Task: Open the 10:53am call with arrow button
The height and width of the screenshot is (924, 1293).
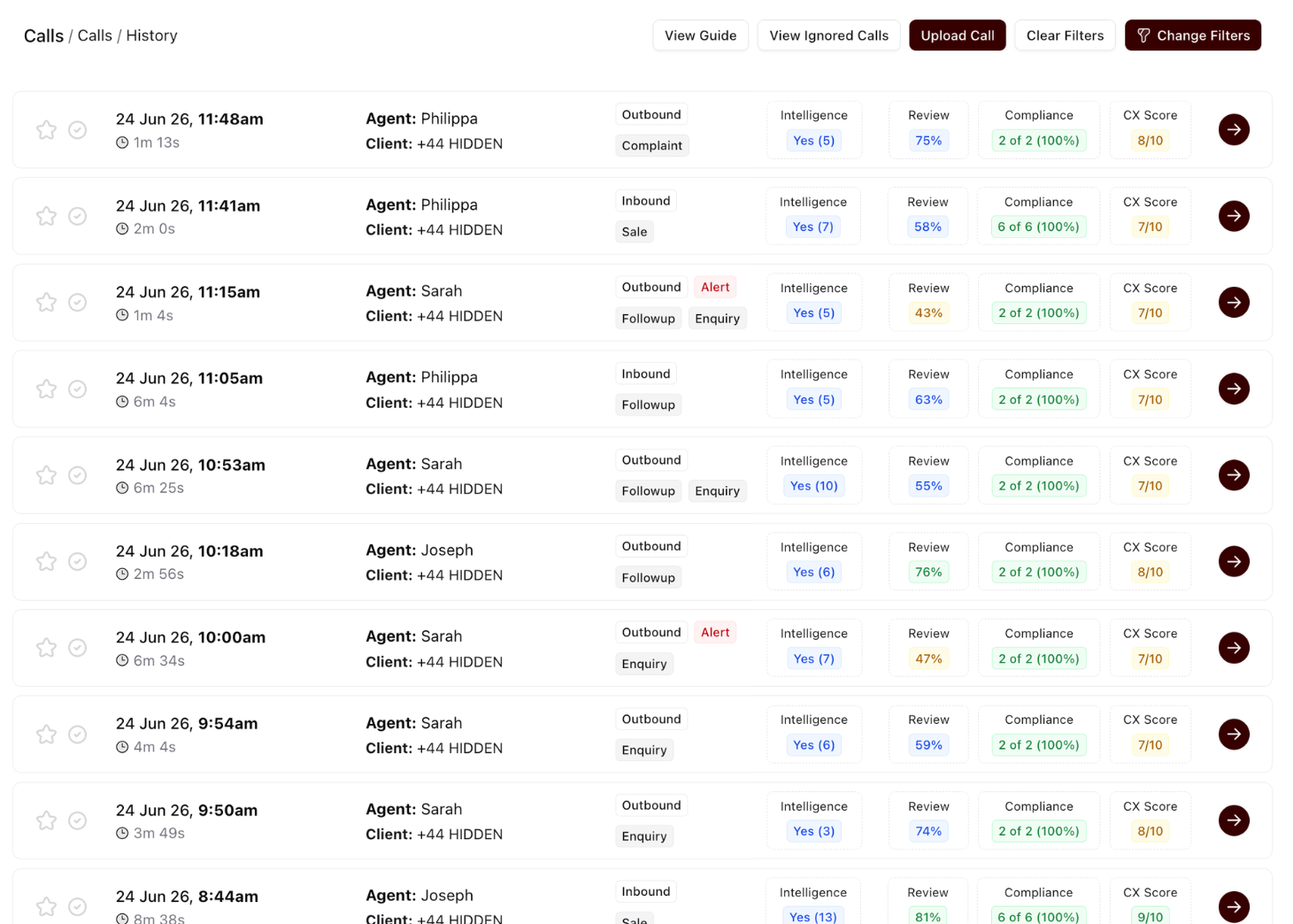Action: pyautogui.click(x=1234, y=475)
